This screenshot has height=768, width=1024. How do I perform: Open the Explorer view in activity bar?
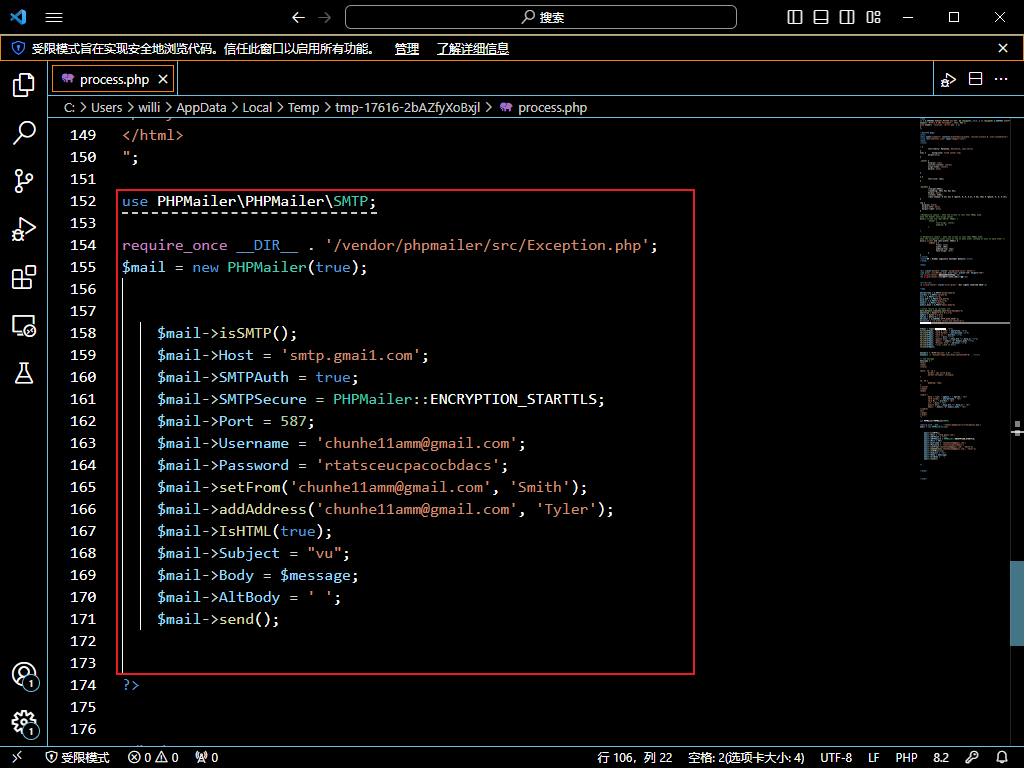pyautogui.click(x=24, y=85)
